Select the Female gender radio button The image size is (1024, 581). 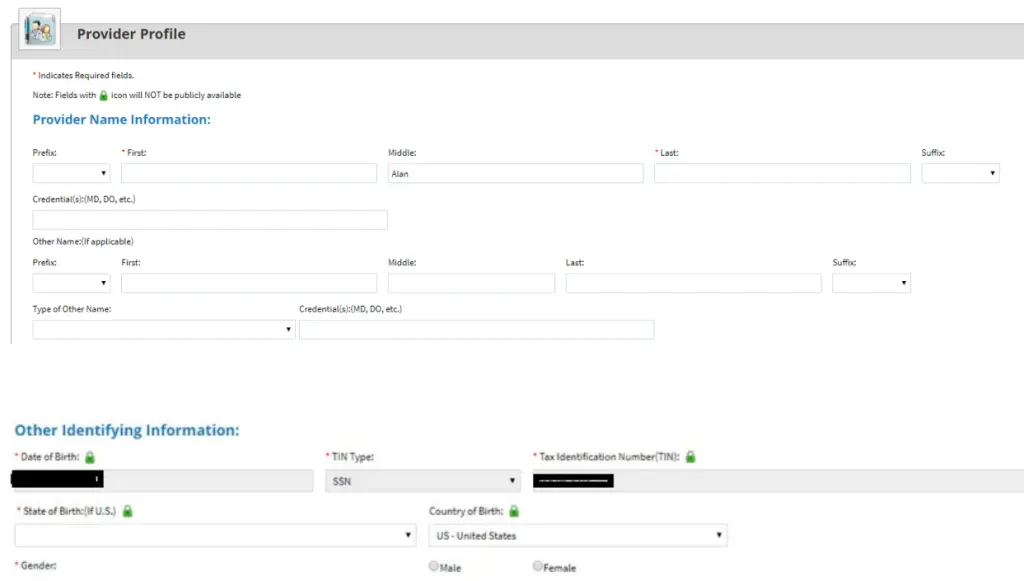pos(538,567)
